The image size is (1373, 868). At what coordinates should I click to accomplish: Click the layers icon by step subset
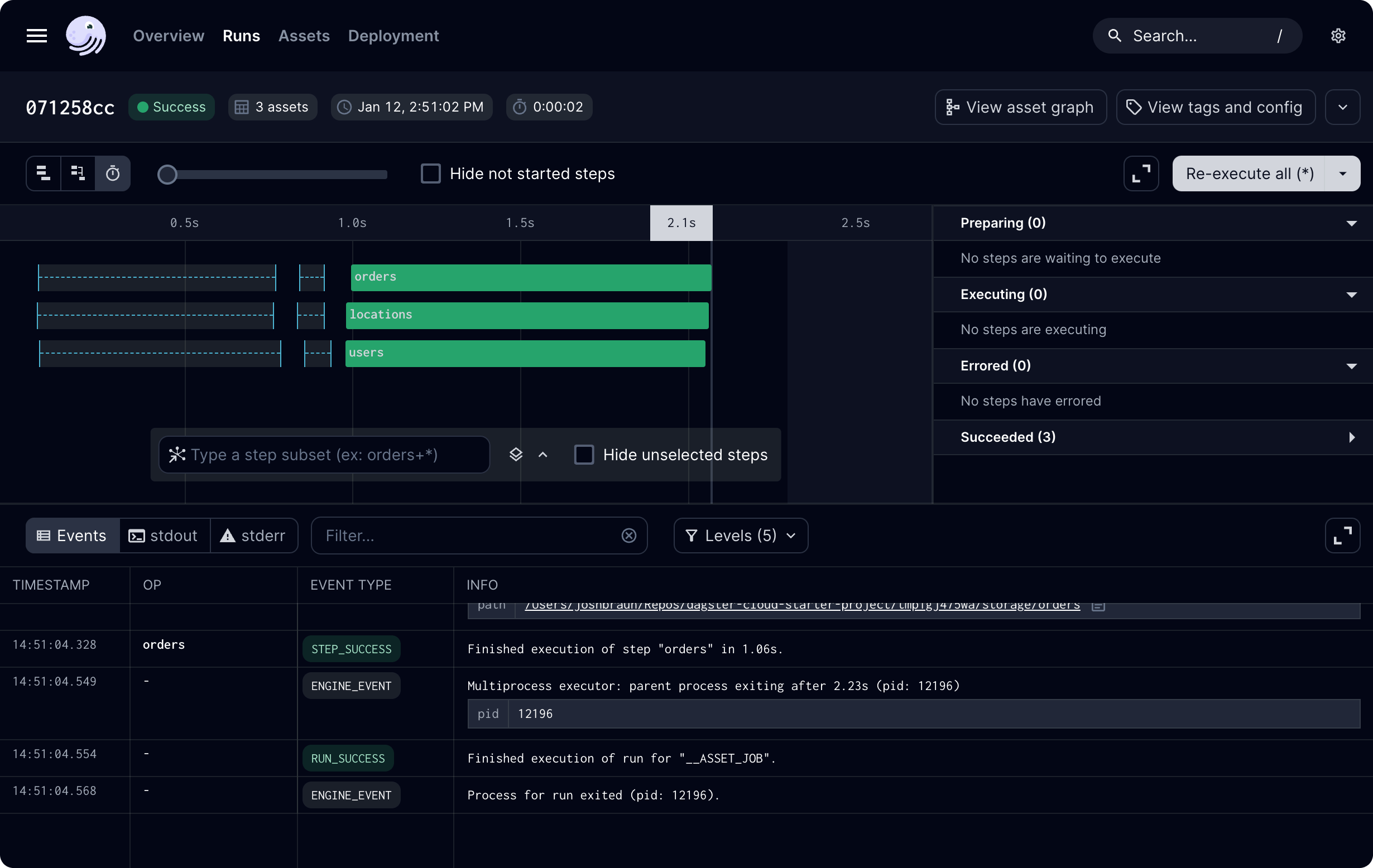(x=516, y=455)
